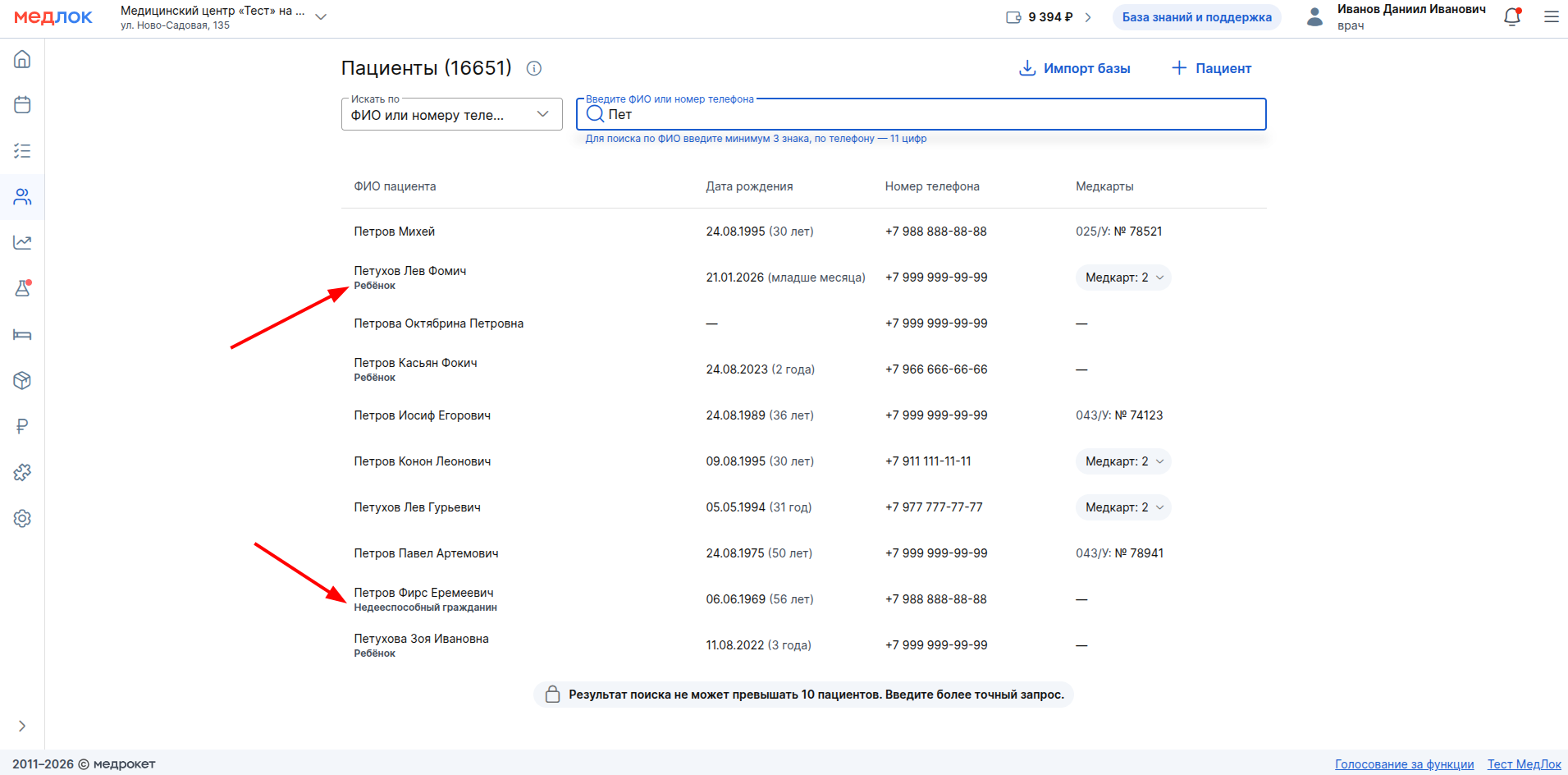Open the home icon in sidebar
Screen dimensions: 1568x775
pos(22,59)
